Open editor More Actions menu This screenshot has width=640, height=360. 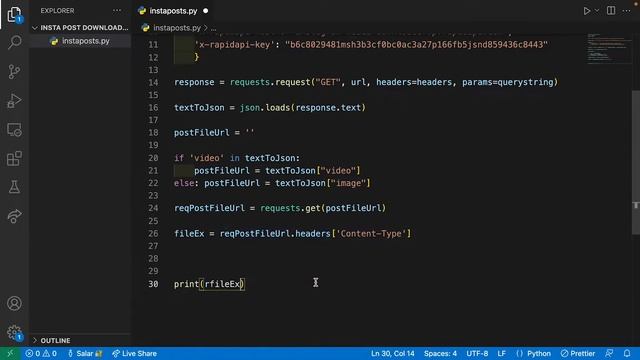(627, 11)
